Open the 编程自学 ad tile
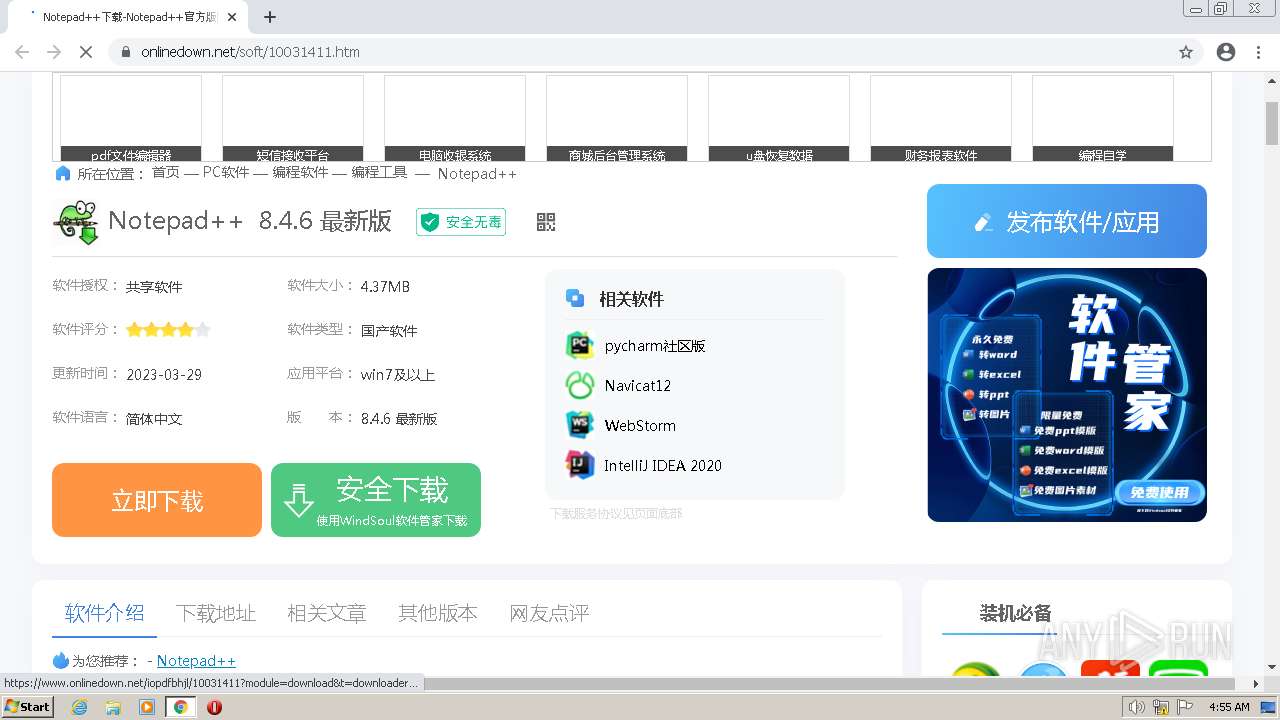The image size is (1280, 720). tap(1103, 118)
